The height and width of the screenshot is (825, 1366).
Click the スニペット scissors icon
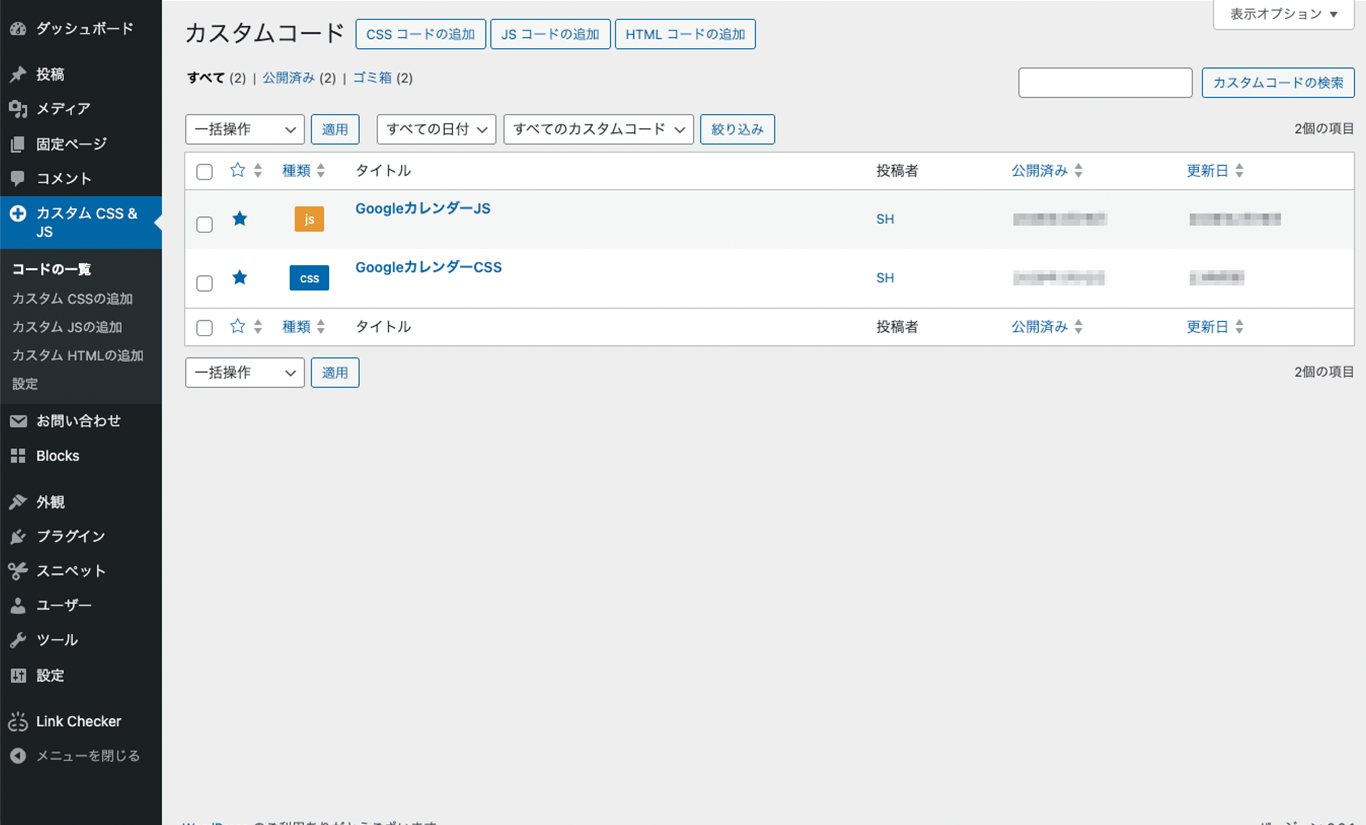18,571
